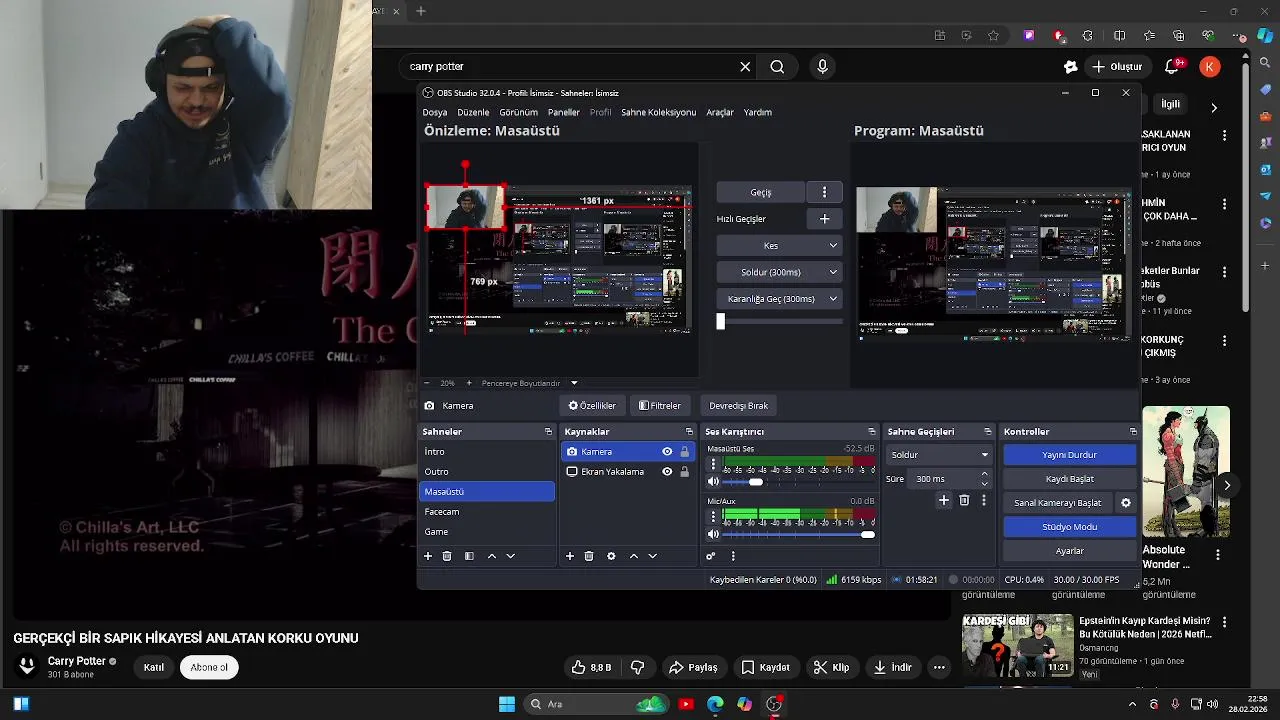Viewport: 1280px width, 720px height.
Task: Toggle visibility of Ekran Yakalama source
Action: (667, 472)
